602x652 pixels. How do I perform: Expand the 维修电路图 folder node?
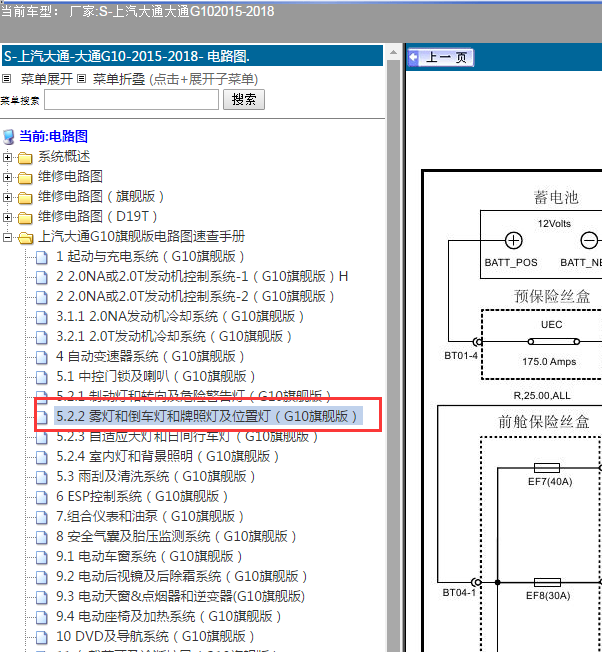pyautogui.click(x=7, y=178)
